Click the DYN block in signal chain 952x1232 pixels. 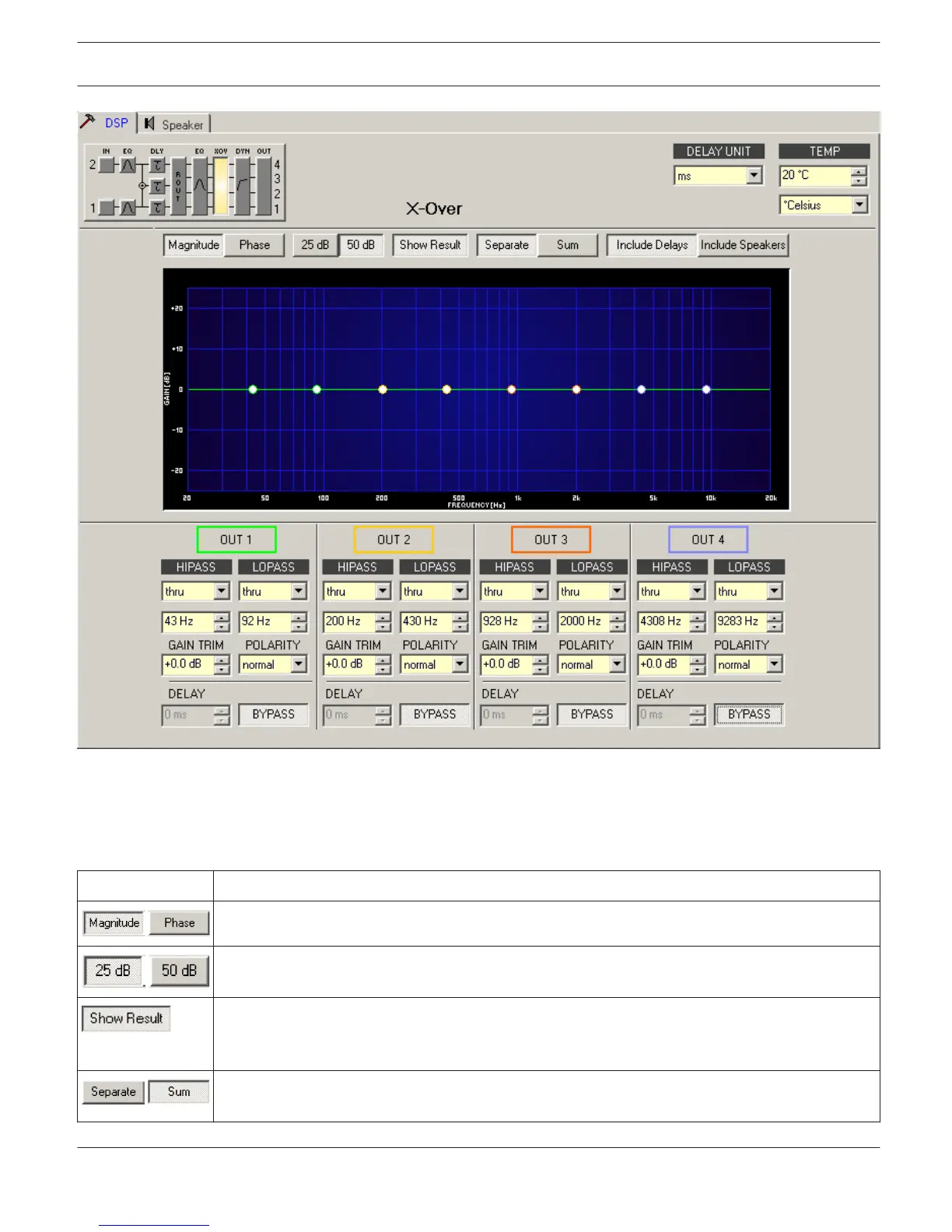click(243, 186)
